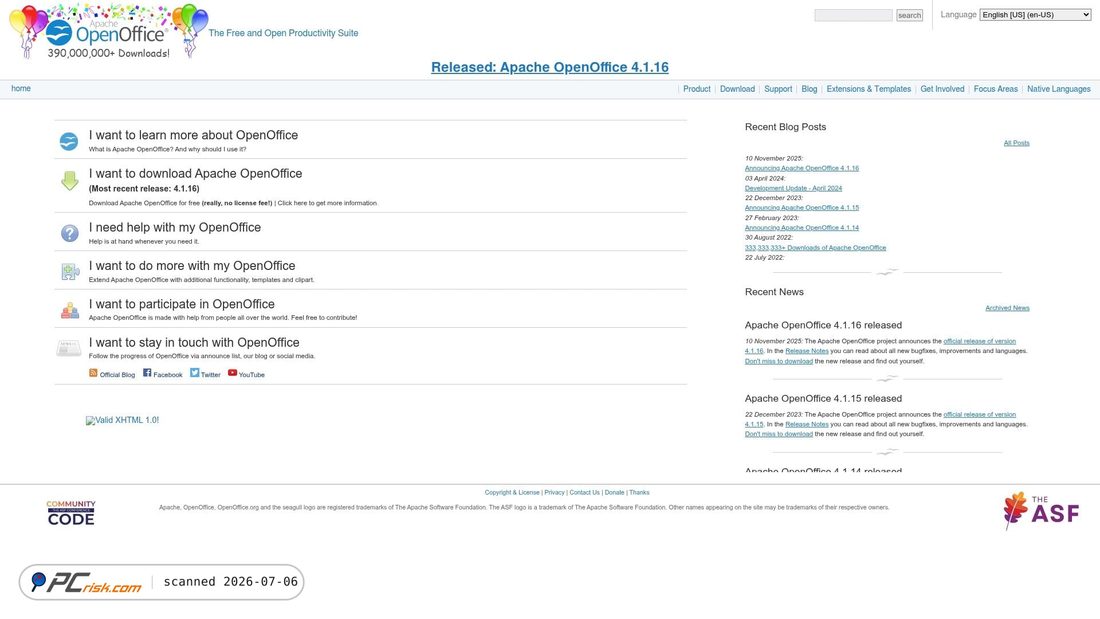1100x619 pixels.
Task: Open the Archived News link
Action: [x=1007, y=308]
